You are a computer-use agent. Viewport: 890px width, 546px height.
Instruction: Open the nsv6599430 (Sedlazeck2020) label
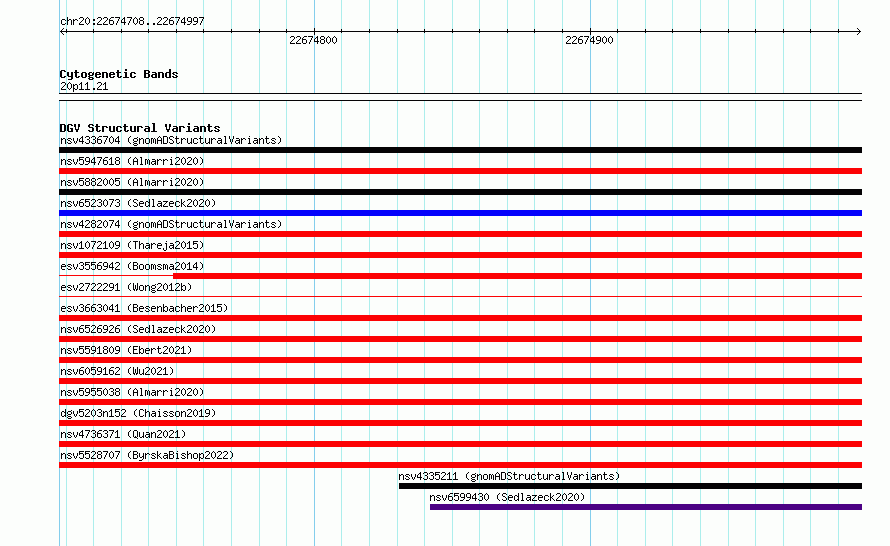click(507, 497)
